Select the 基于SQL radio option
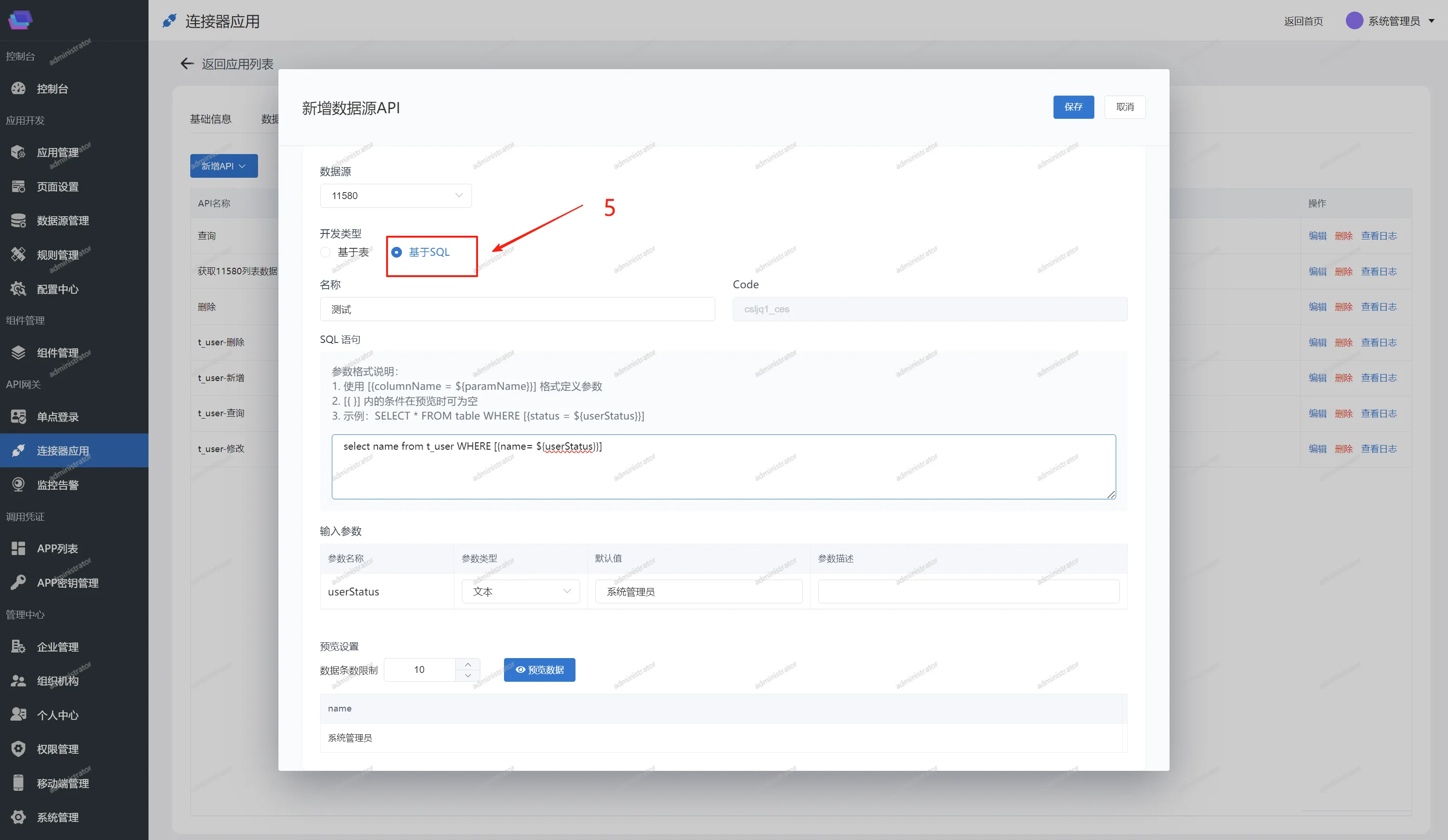 396,252
